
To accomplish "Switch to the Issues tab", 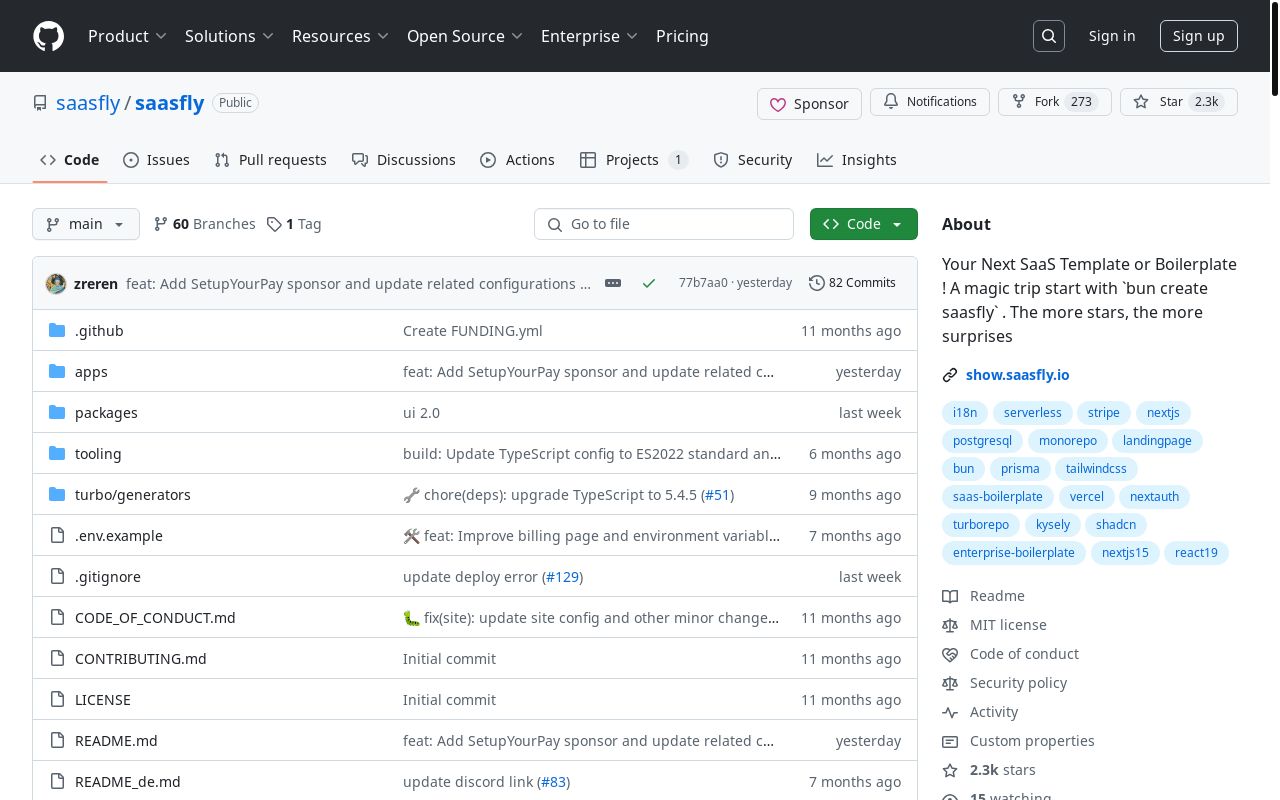I will click(156, 160).
